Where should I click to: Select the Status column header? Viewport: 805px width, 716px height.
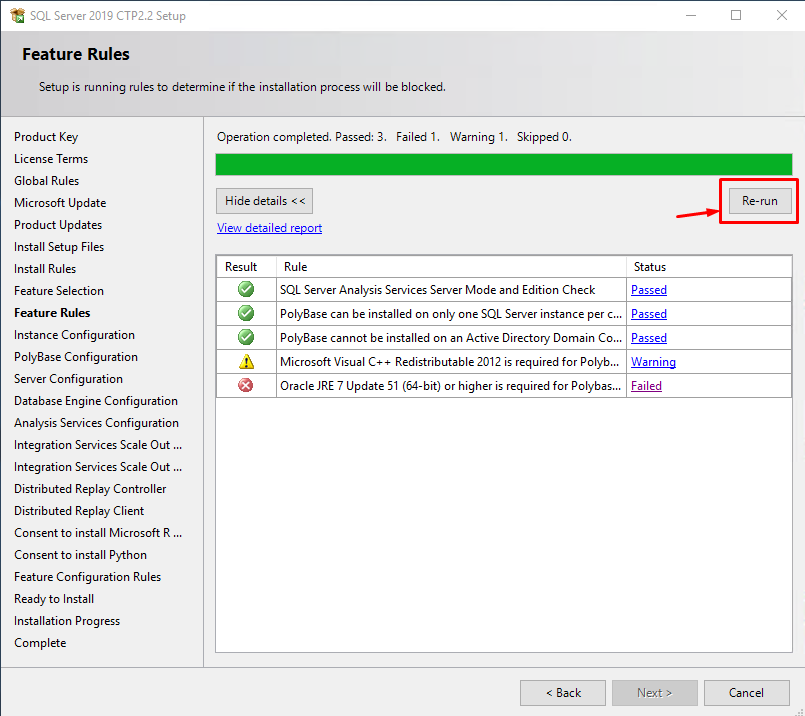[x=709, y=267]
